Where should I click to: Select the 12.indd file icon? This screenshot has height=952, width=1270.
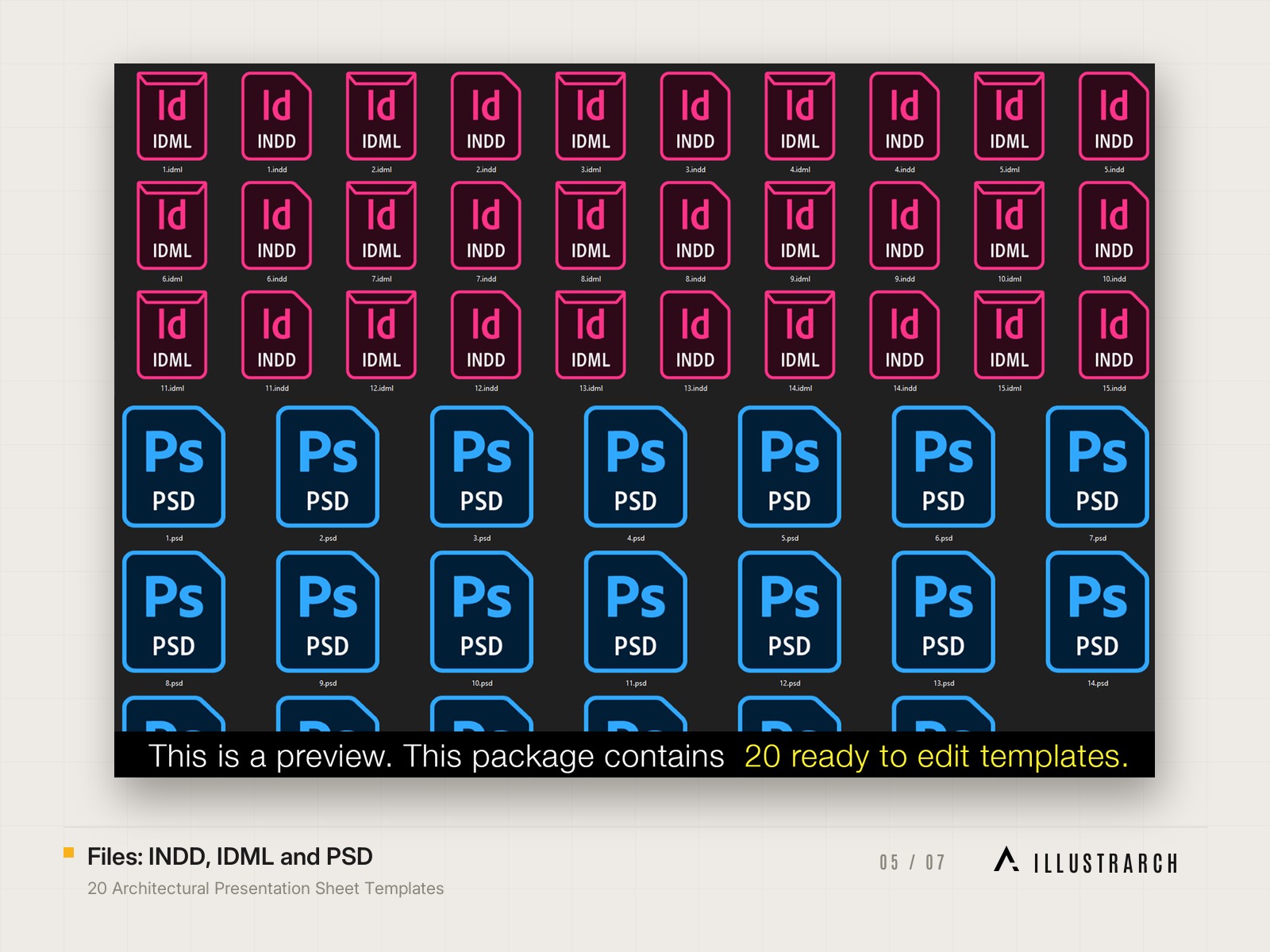click(486, 335)
